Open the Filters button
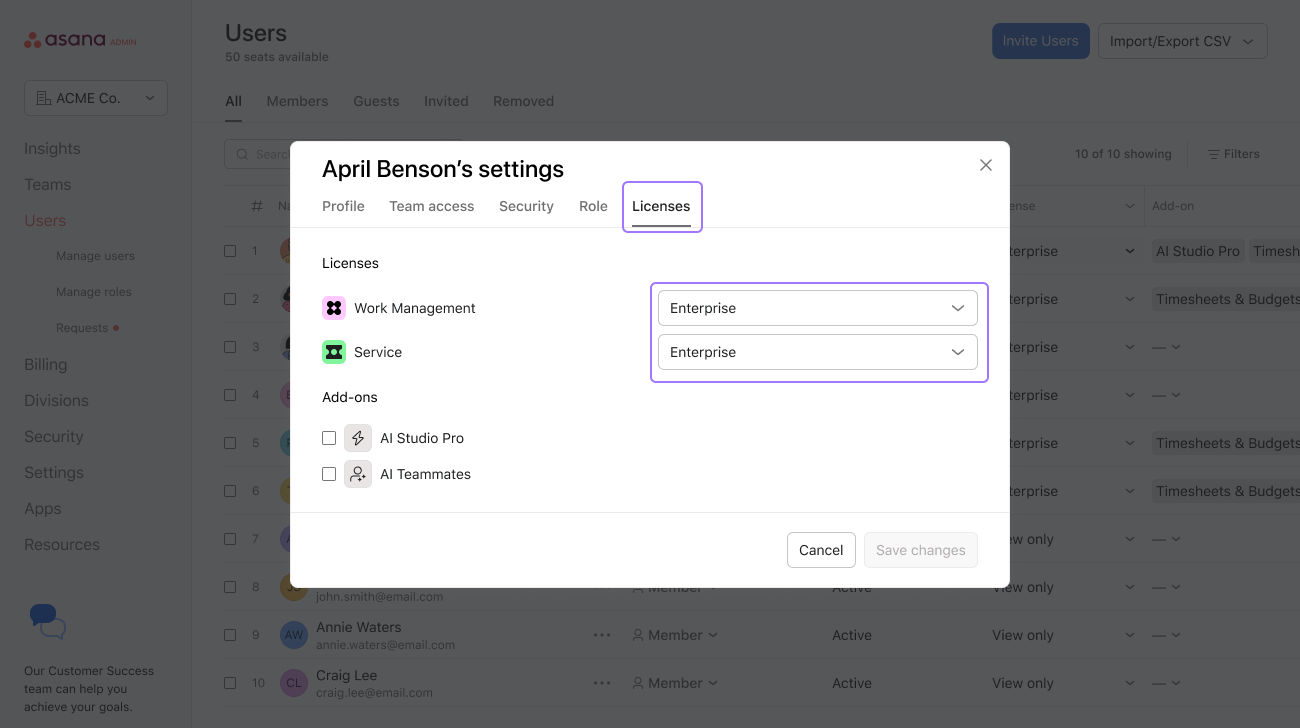The width and height of the screenshot is (1300, 728). click(1233, 154)
